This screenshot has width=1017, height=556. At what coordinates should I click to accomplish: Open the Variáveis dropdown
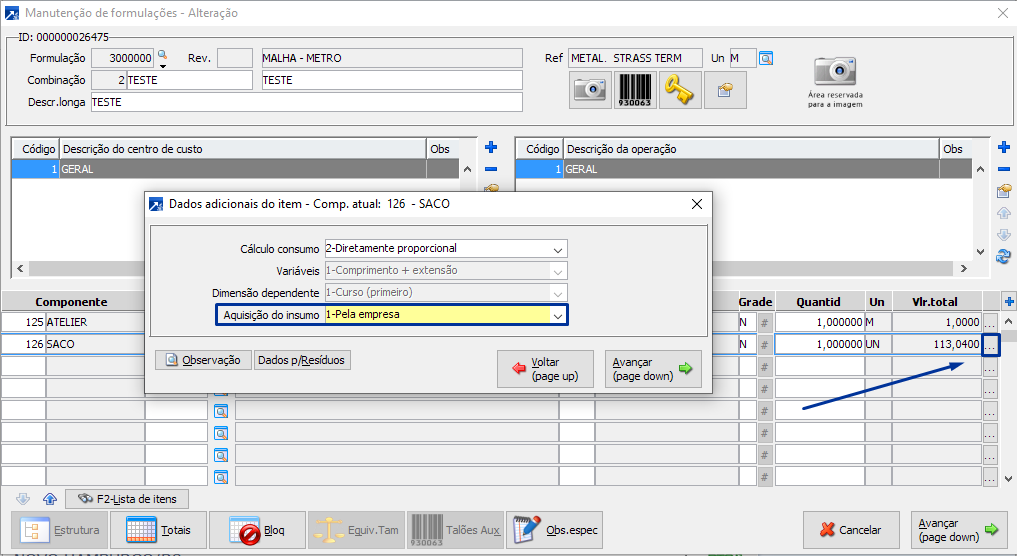557,271
